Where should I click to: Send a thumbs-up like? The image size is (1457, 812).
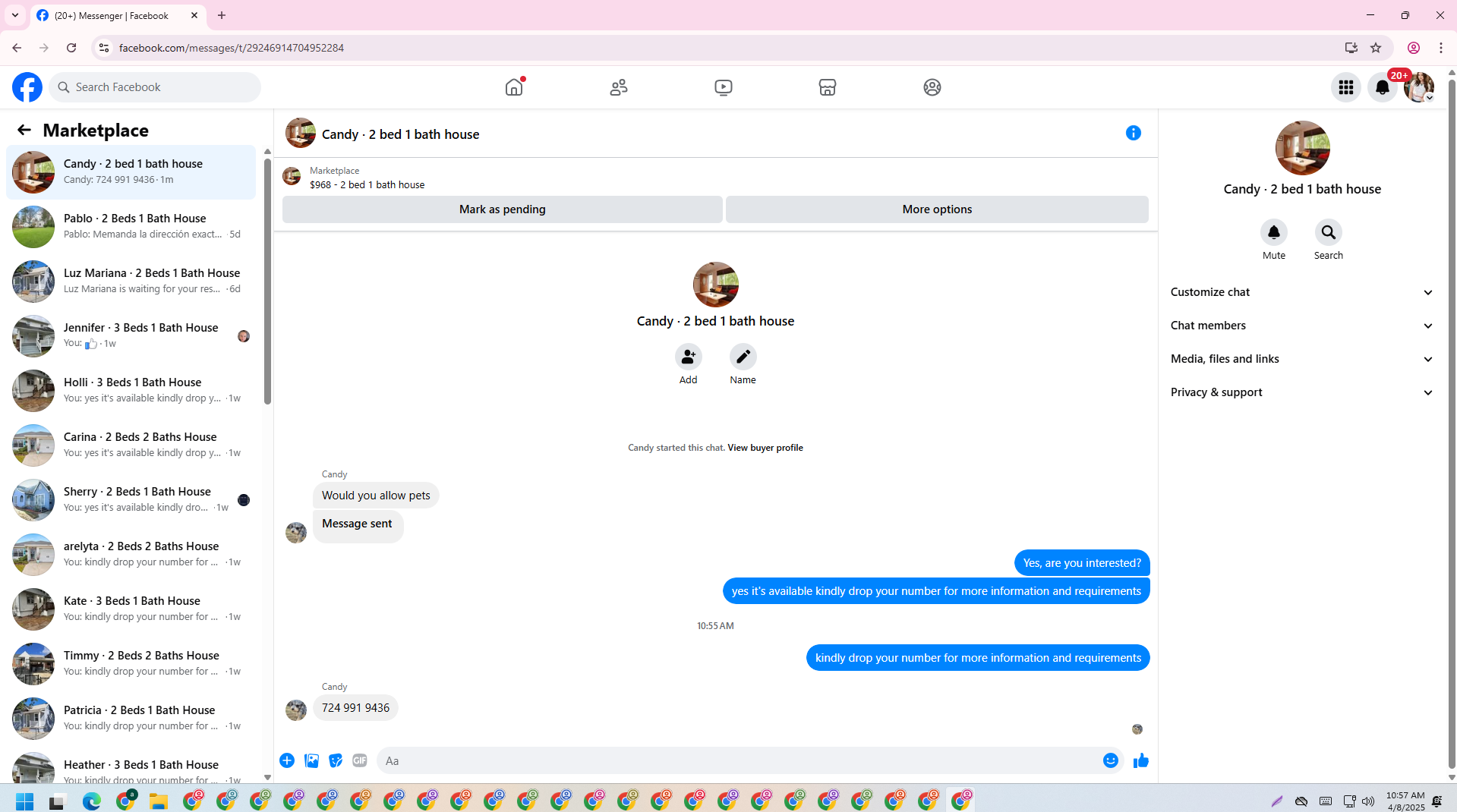1141,760
